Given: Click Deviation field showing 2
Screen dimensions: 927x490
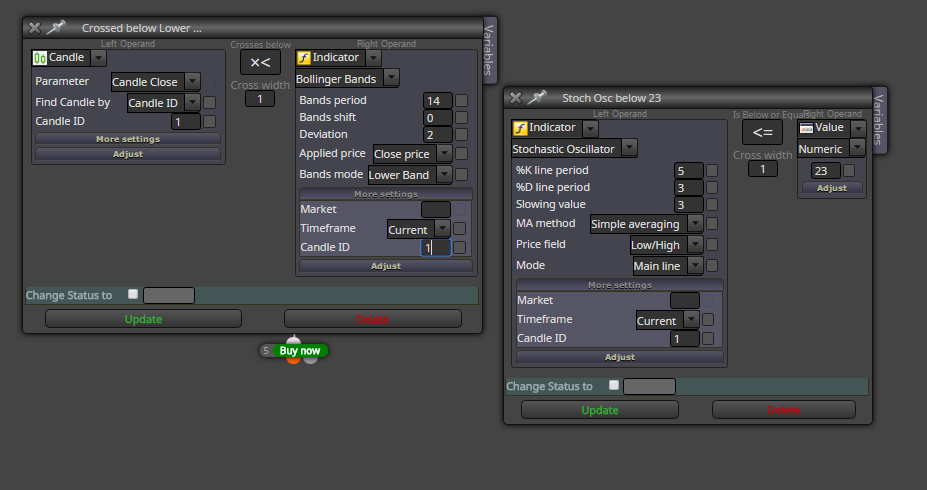Looking at the screenshot, I should 437,135.
